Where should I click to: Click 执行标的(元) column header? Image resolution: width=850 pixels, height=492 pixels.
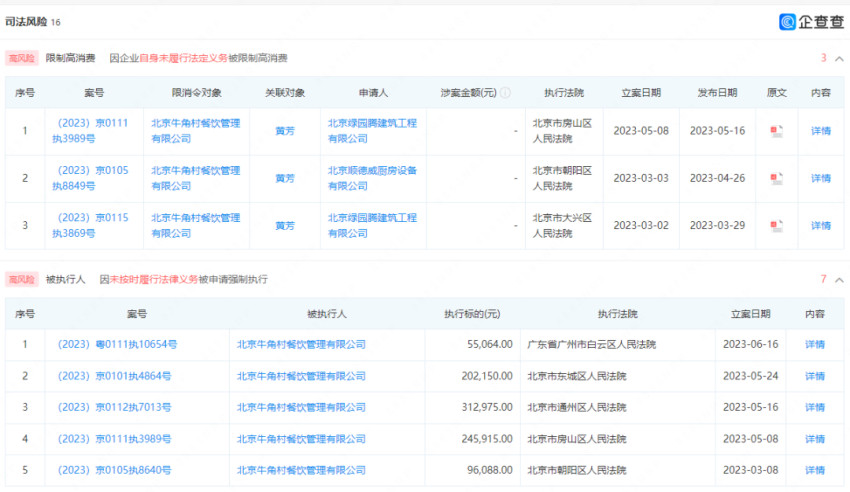pos(472,314)
